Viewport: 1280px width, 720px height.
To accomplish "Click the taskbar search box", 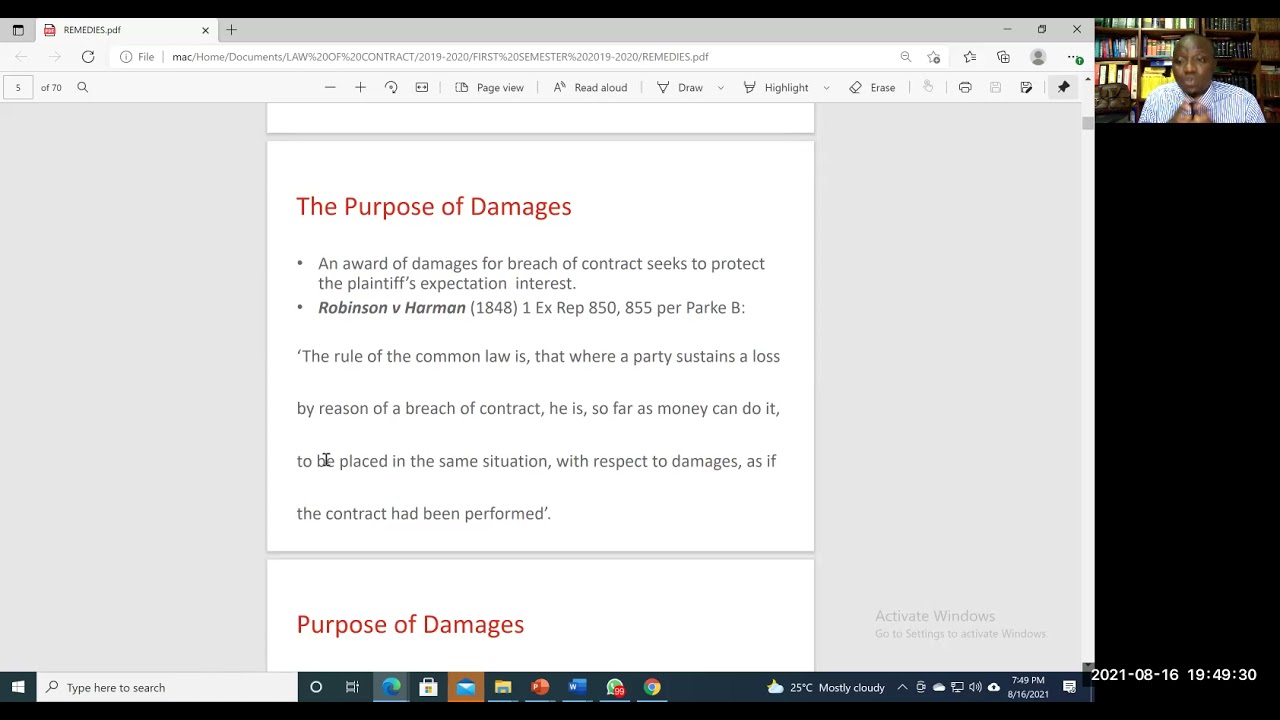I will point(168,688).
